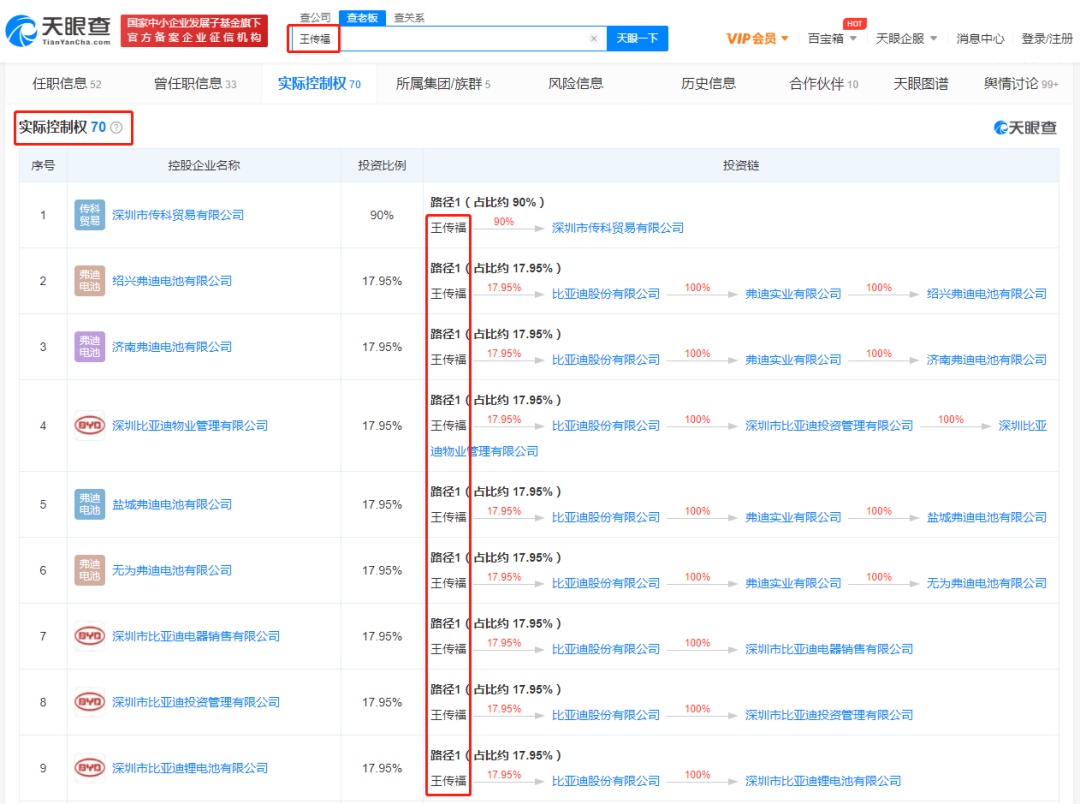Click BYD logo for 深圳市比亚迪锂电池有限公司
Screen dimensions: 1080x804
point(90,767)
